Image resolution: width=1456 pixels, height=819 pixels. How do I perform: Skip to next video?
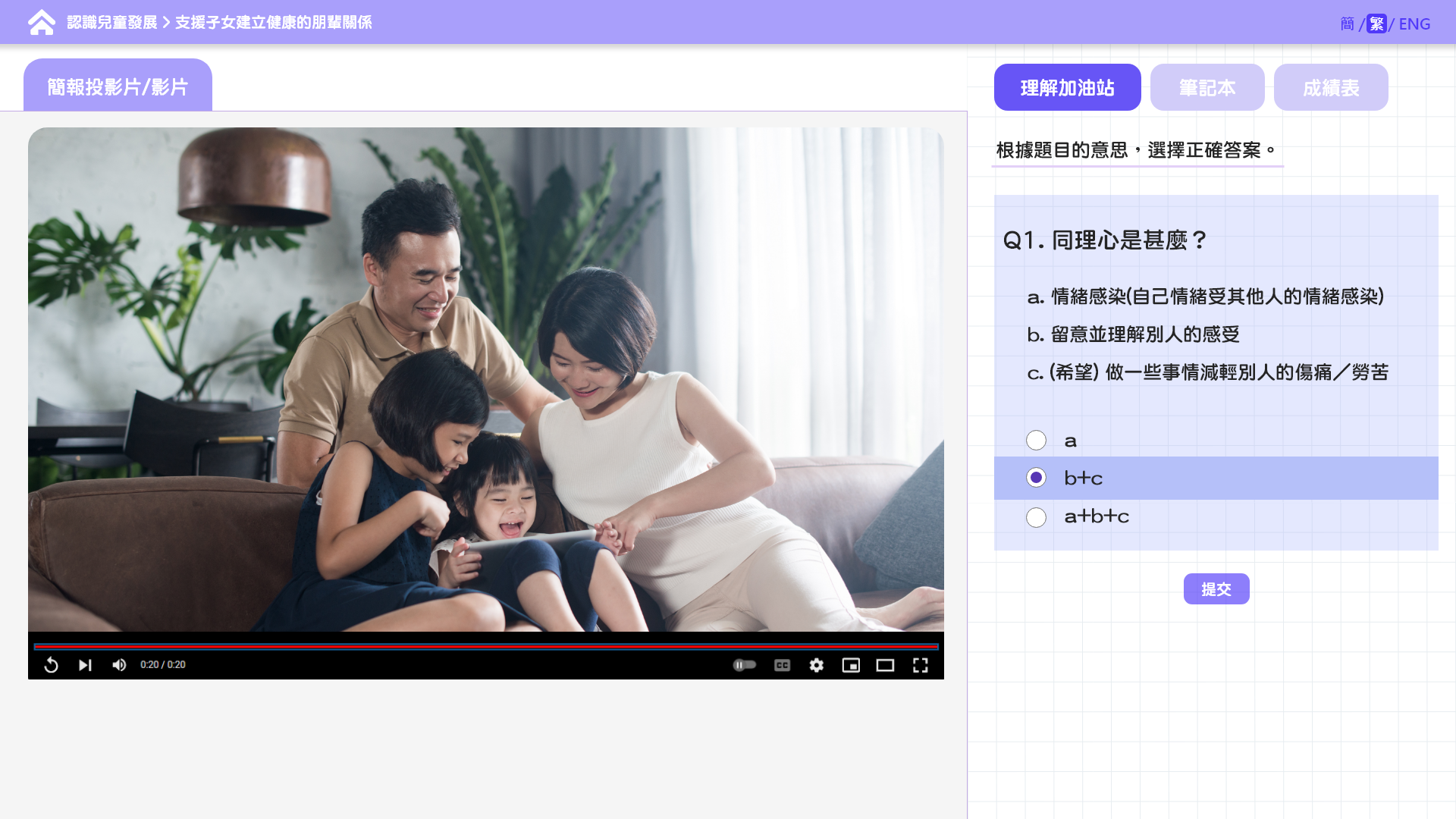[x=85, y=665]
